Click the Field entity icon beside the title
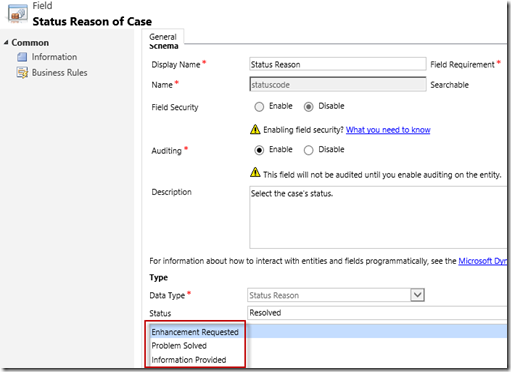Screen dimensions: 511x372 (x=17, y=14)
